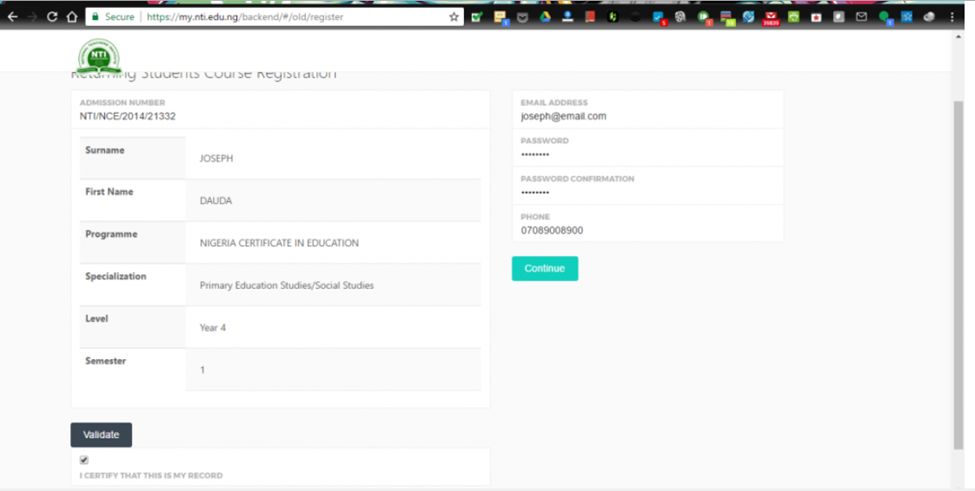Click the green checkmark extension icon
This screenshot has height=491, width=975.
477,17
